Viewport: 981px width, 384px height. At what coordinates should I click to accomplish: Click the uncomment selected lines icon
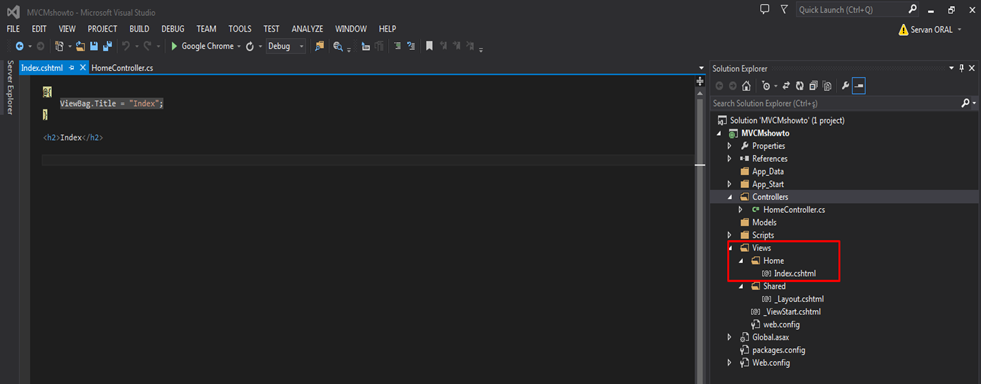pos(411,46)
